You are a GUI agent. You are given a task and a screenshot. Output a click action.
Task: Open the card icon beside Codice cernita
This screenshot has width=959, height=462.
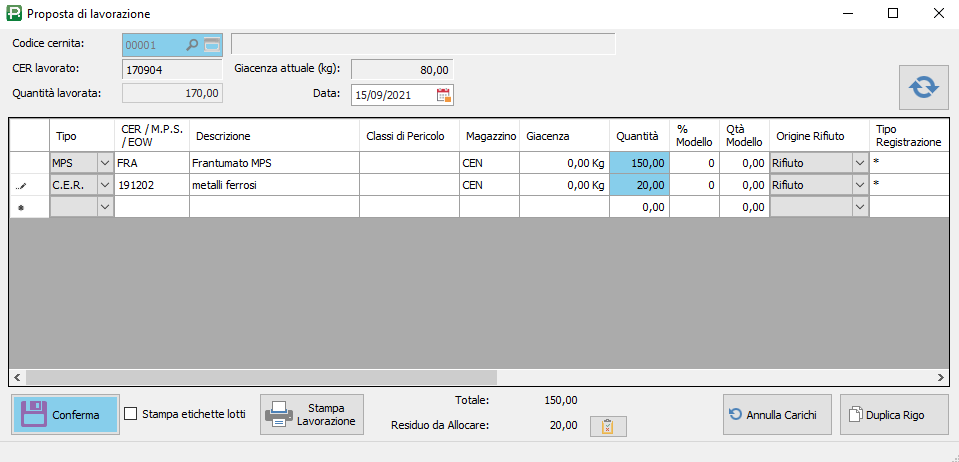tap(212, 44)
